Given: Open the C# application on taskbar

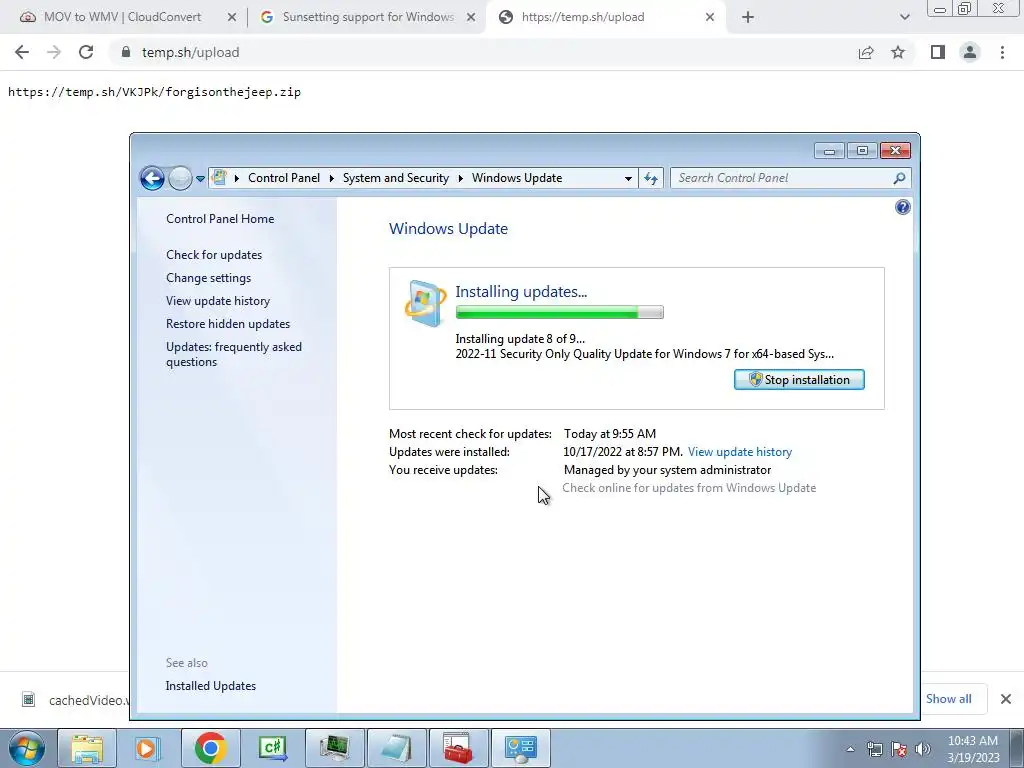Looking at the screenshot, I should [x=272, y=748].
